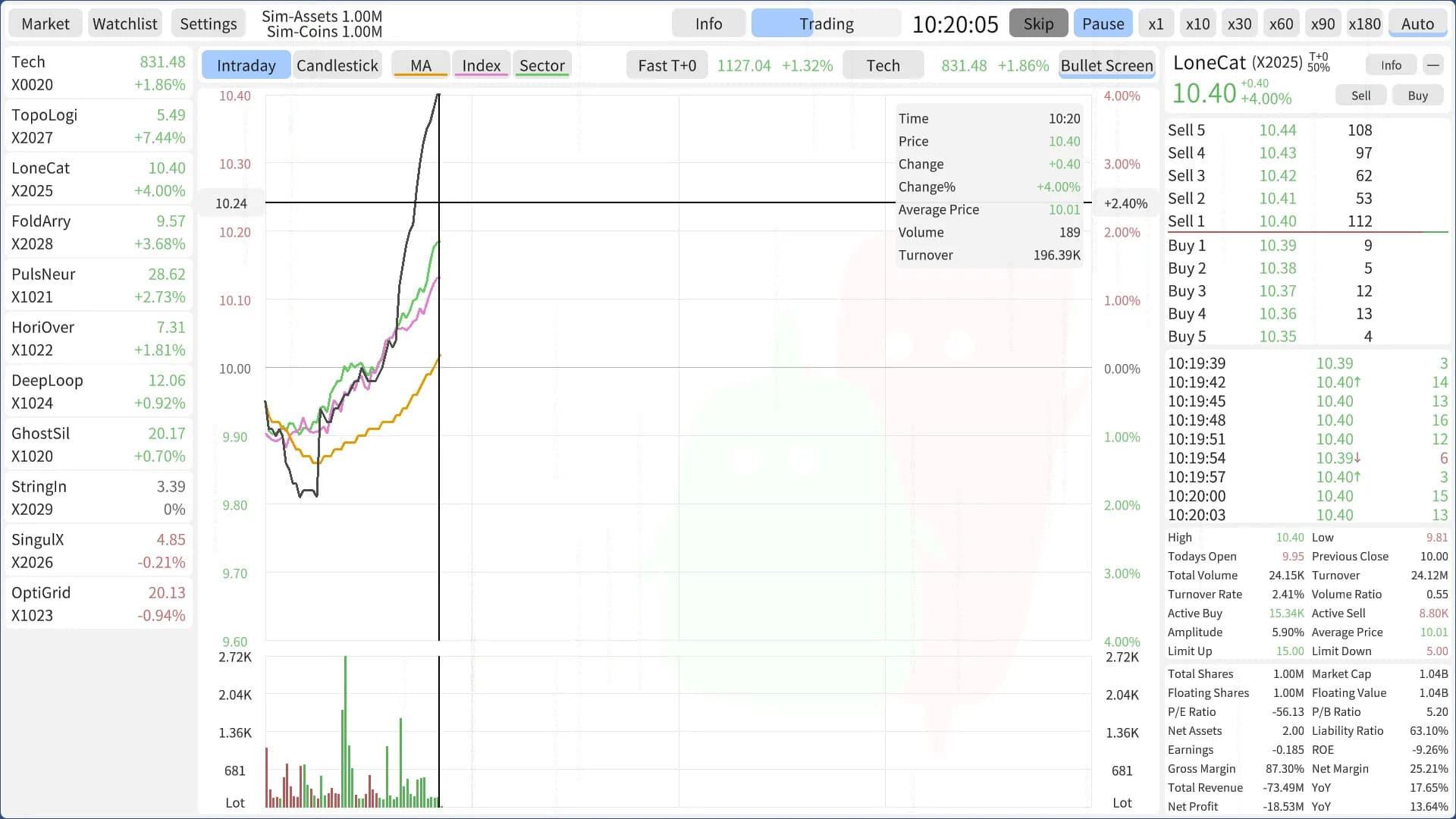Image resolution: width=1456 pixels, height=819 pixels.
Task: Select HoriOver X1022 in the list
Action: tap(99, 338)
